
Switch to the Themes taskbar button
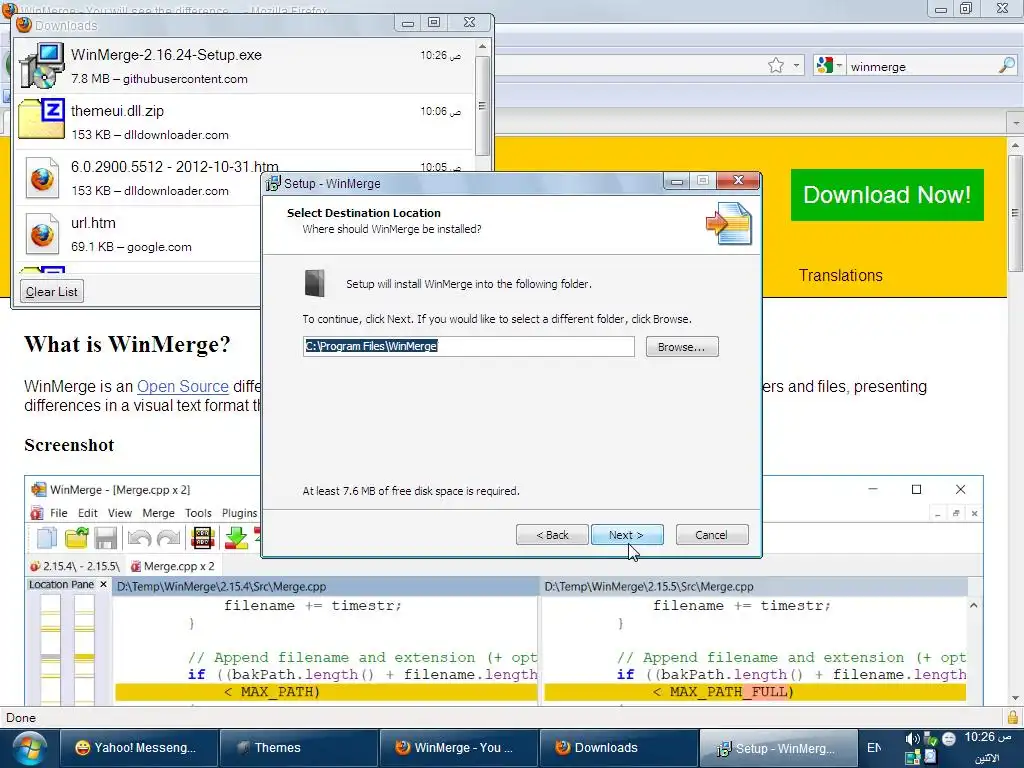pyautogui.click(x=298, y=748)
